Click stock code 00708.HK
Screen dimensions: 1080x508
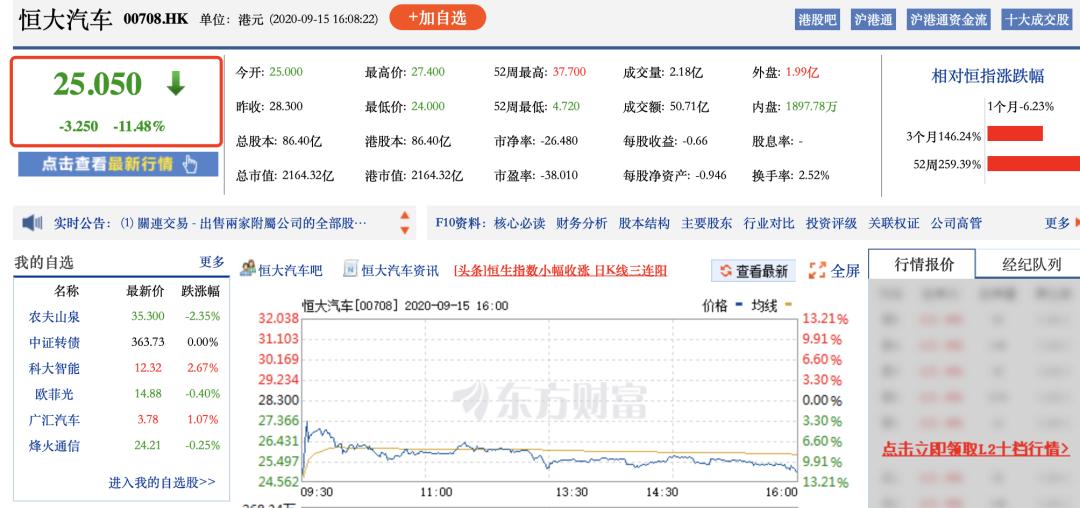coord(156,19)
